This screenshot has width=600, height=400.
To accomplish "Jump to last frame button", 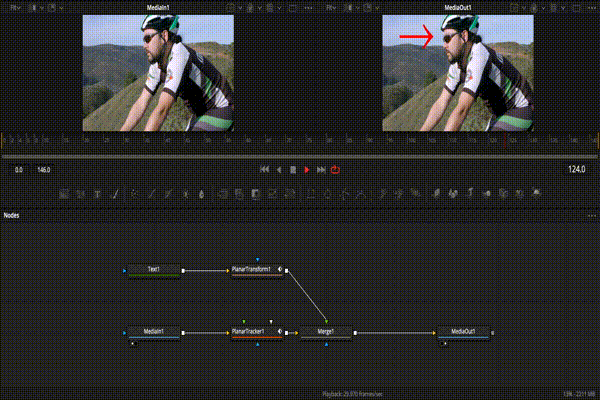I will [x=321, y=170].
